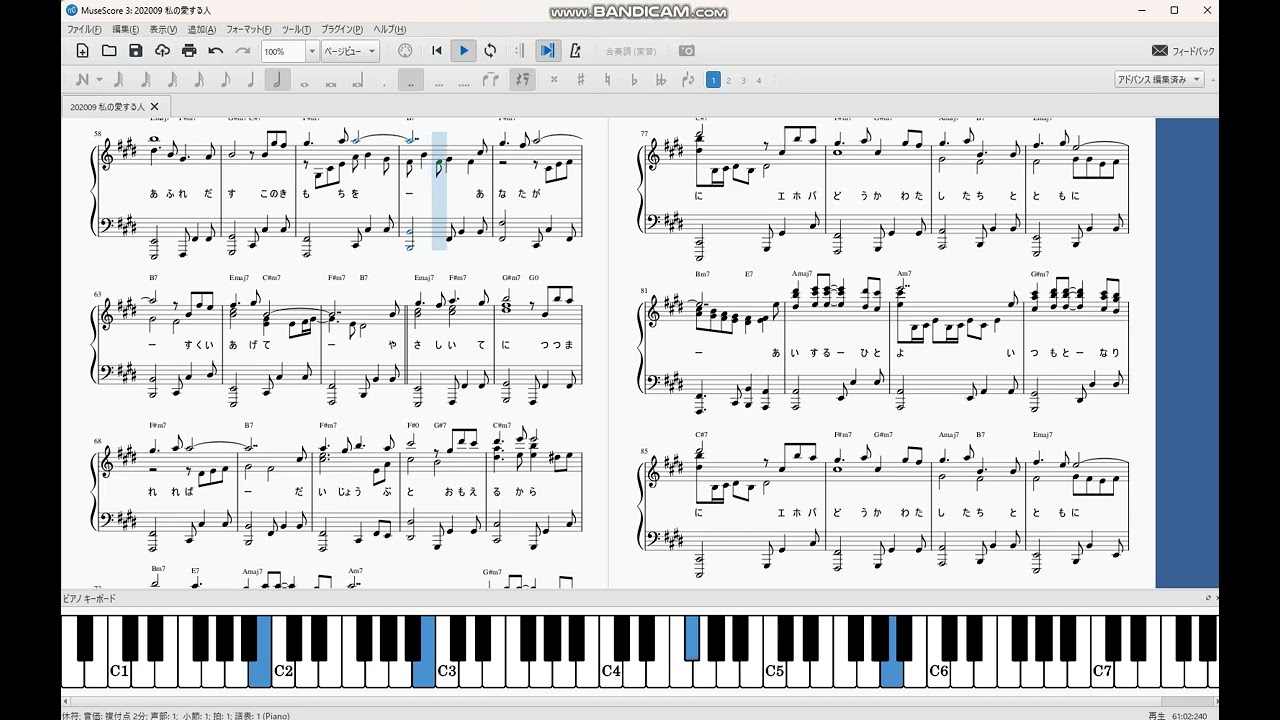Switch to voice 2

coord(728,80)
